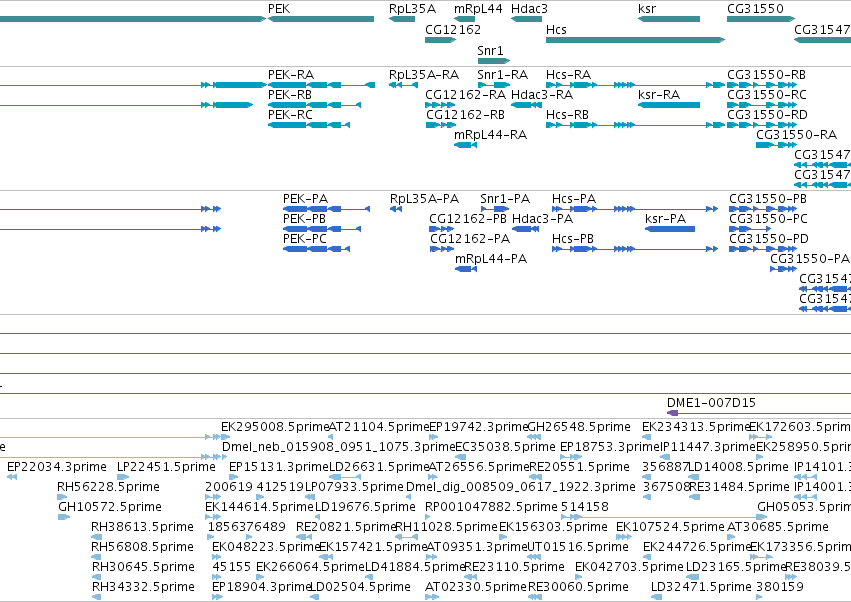Select the CG31550-RC transcript label

click(x=767, y=94)
